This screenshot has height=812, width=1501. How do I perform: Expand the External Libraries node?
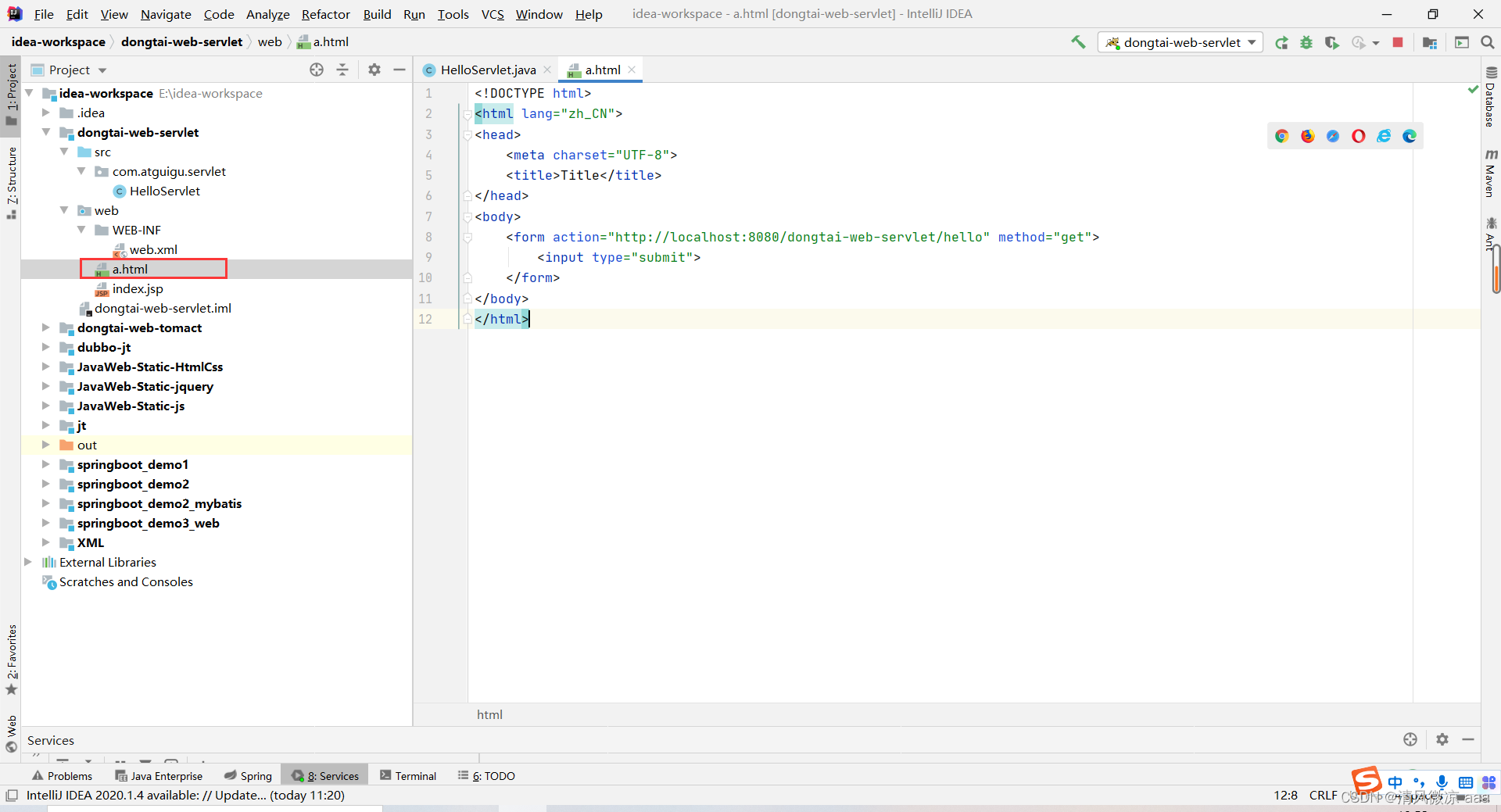(x=28, y=562)
